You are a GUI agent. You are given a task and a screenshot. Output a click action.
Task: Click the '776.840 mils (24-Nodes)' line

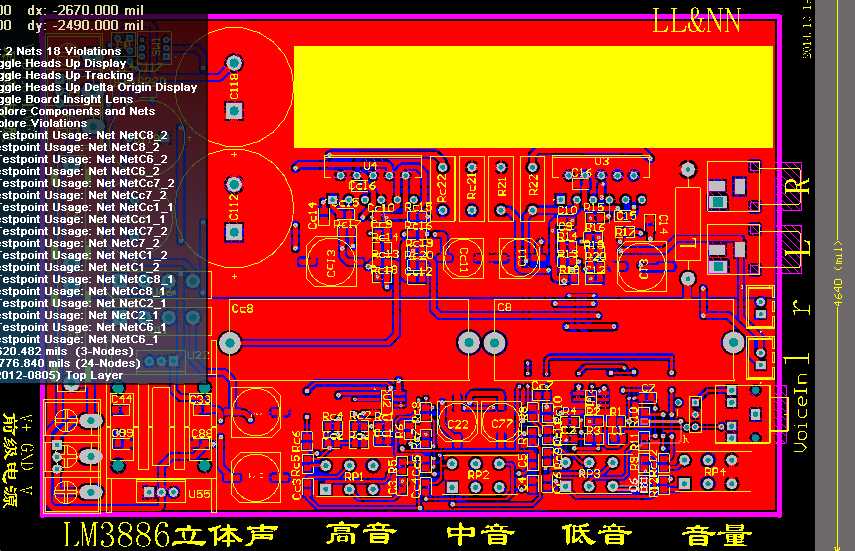pyautogui.click(x=70, y=363)
